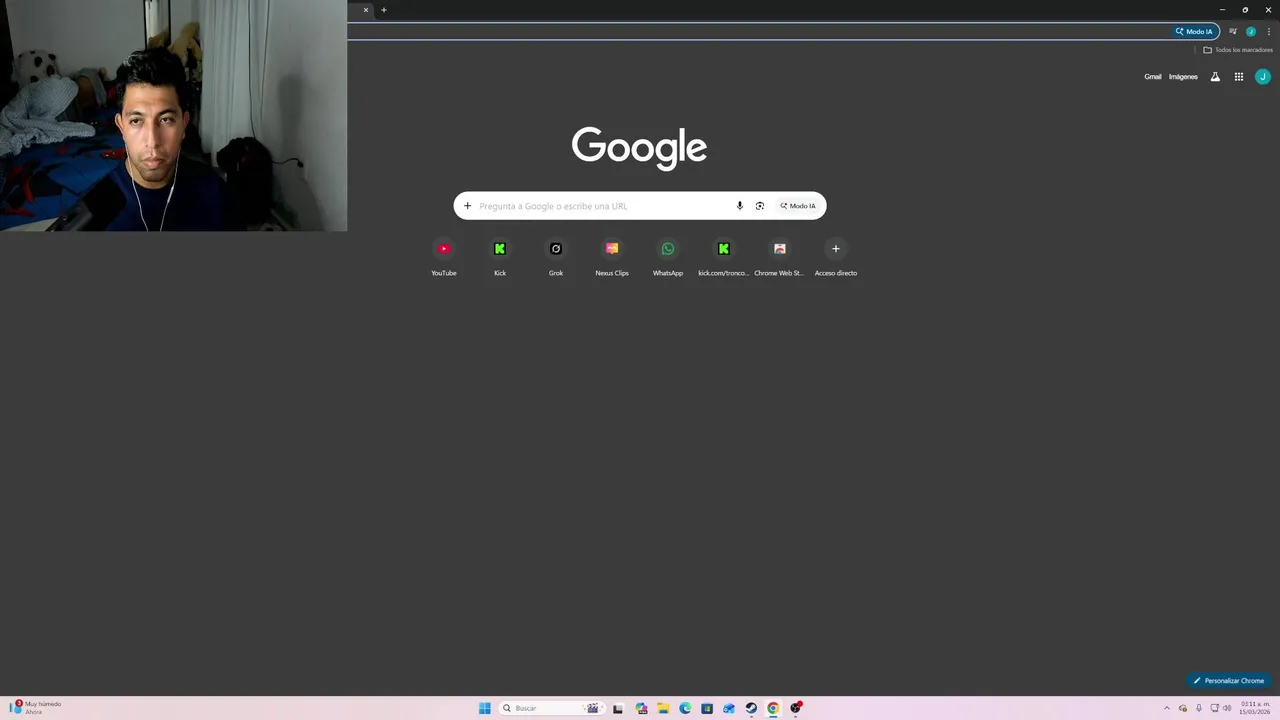Open Todos los marcadores folder
Screen dimensions: 1280x720
click(x=1238, y=50)
